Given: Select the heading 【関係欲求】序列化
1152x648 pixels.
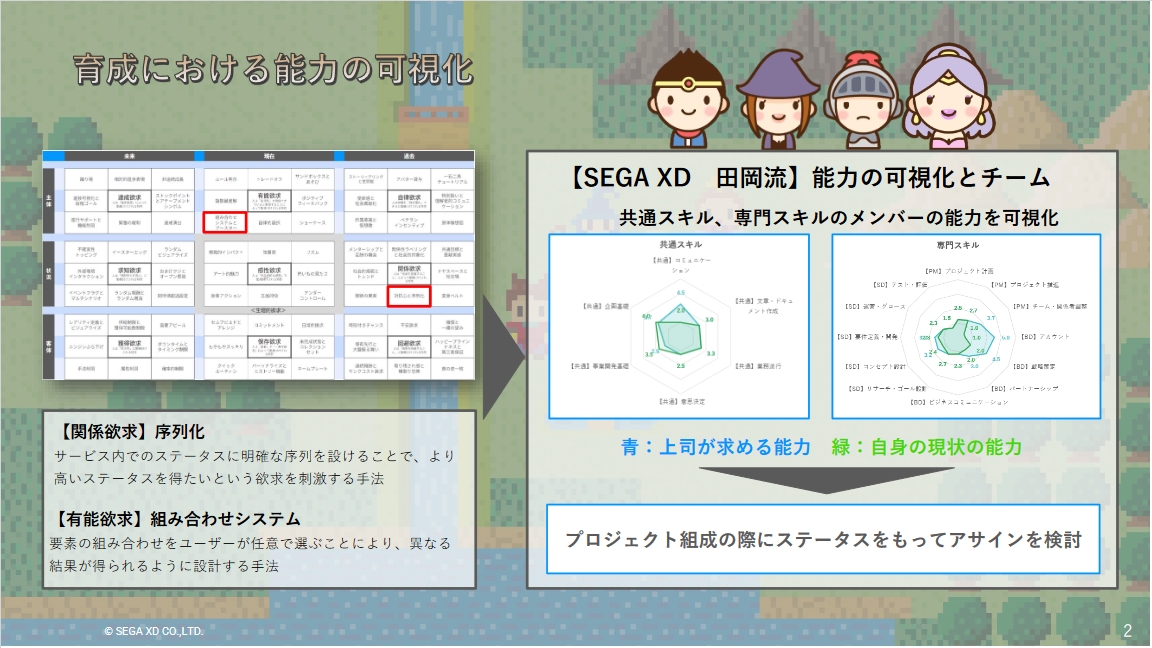Looking at the screenshot, I should pyautogui.click(x=129, y=432).
